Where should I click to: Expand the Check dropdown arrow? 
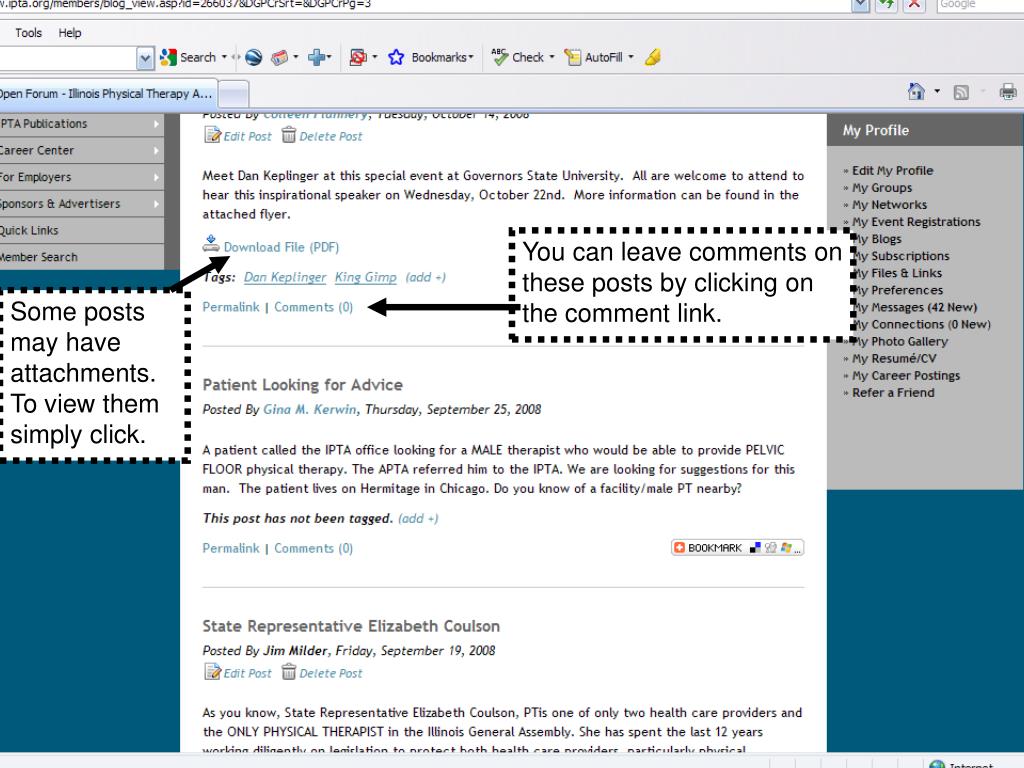[552, 57]
